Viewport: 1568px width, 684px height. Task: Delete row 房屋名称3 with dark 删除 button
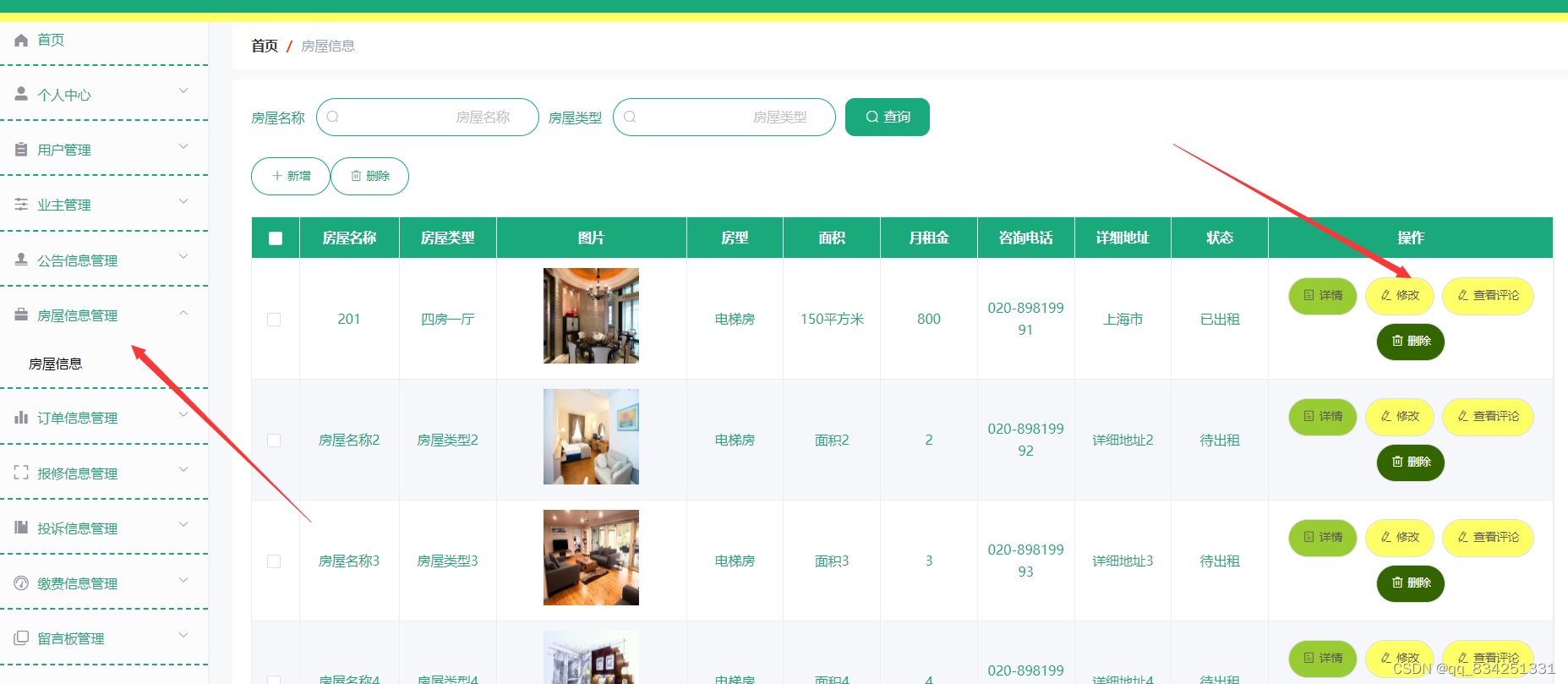coord(1411,583)
